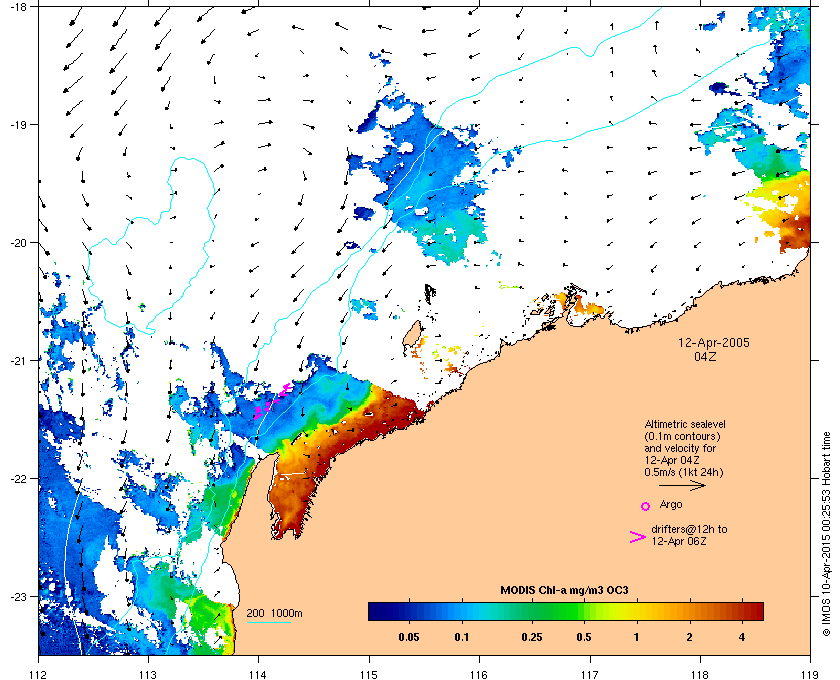The height and width of the screenshot is (680, 840).
Task: Click latitude axis label "-18"
Action: pos(18,6)
